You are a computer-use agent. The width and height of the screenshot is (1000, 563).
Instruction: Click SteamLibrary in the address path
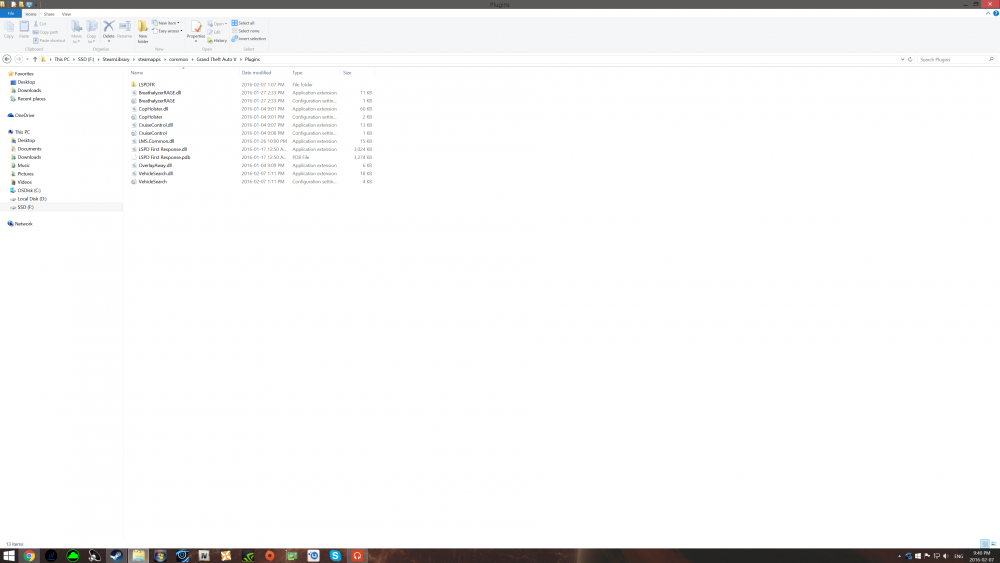[115, 59]
